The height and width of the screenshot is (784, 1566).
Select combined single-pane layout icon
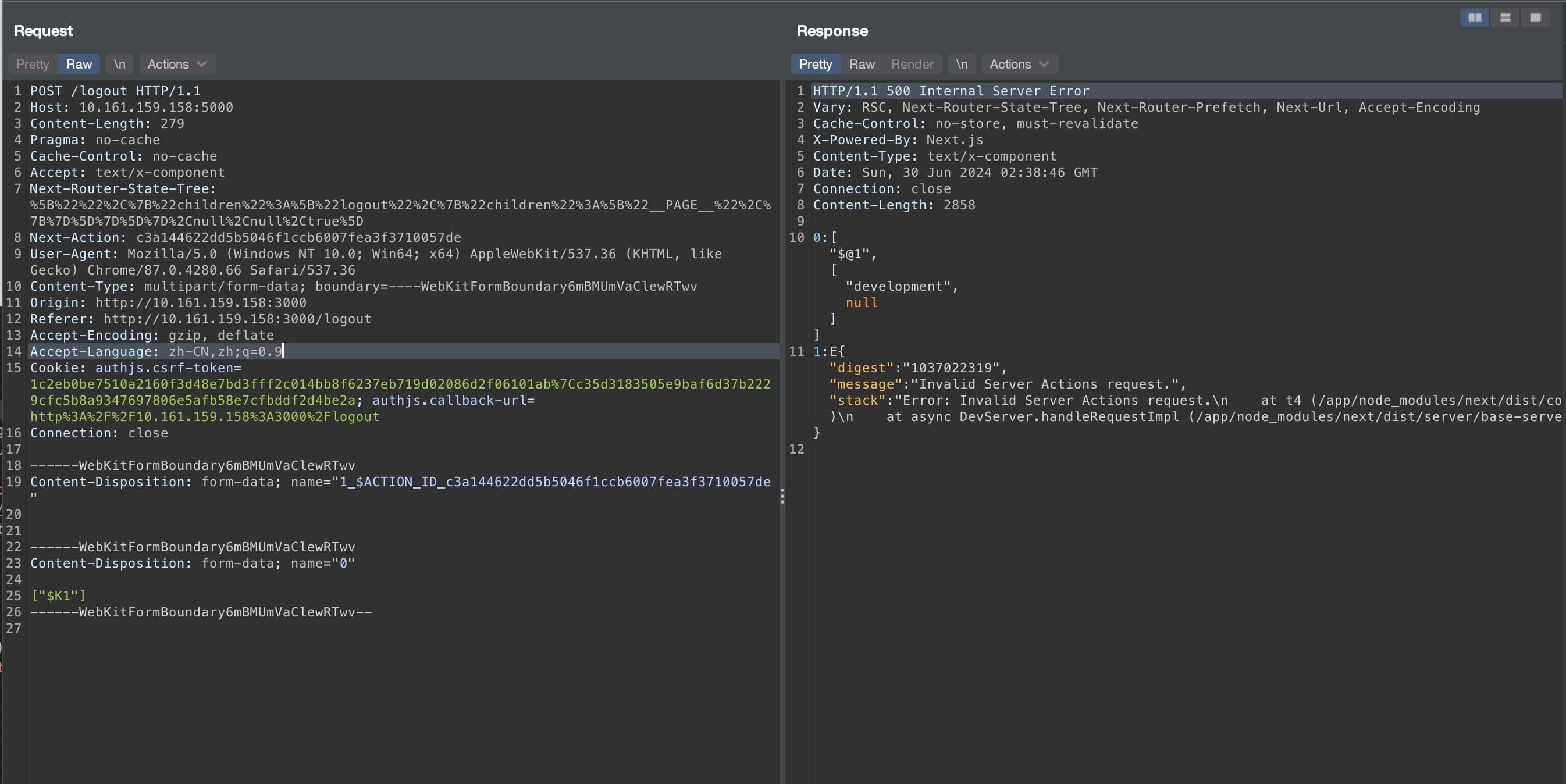tap(1535, 17)
